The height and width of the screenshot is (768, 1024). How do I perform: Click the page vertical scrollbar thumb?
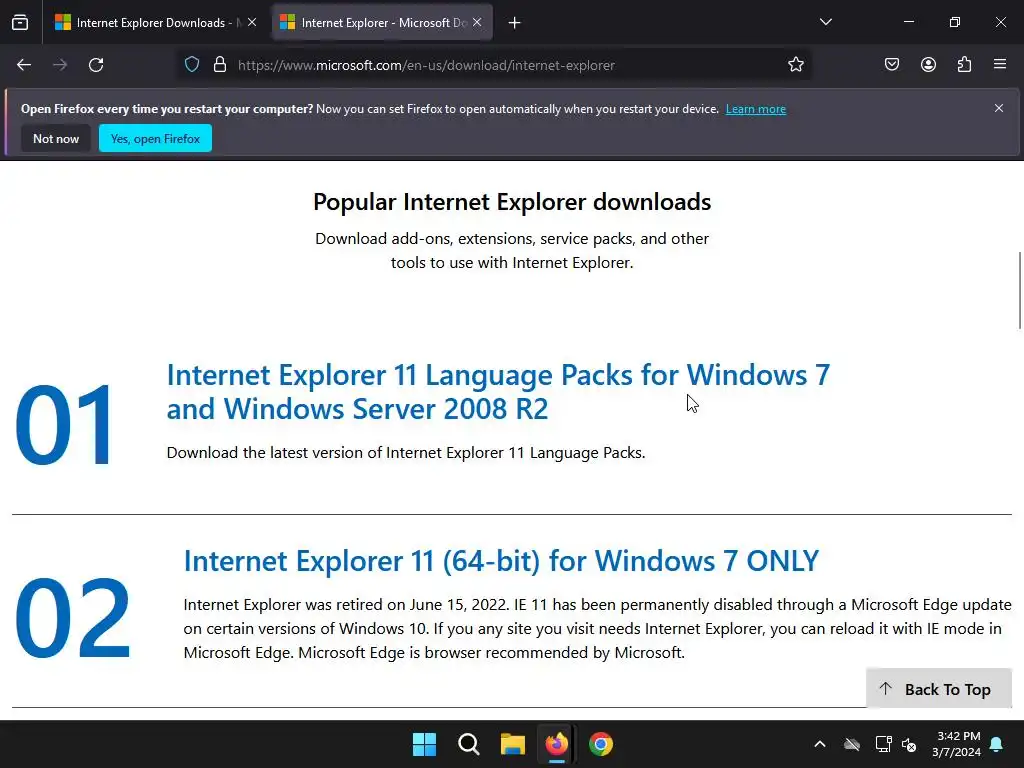tap(1019, 291)
